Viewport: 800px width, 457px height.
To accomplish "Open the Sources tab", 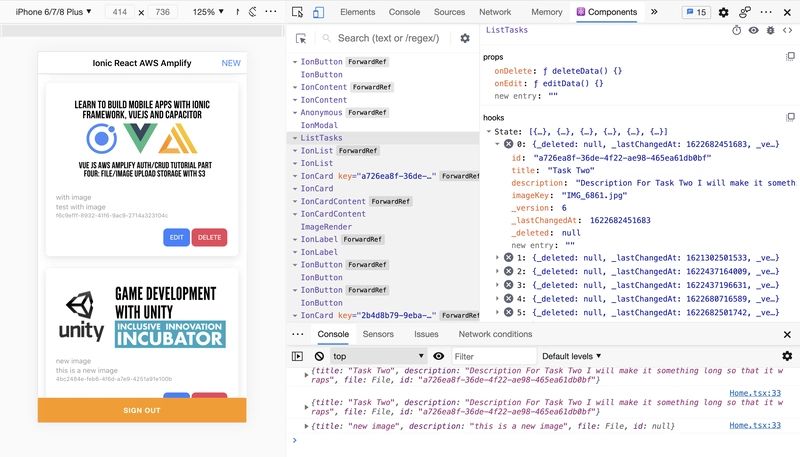I will pyautogui.click(x=449, y=12).
